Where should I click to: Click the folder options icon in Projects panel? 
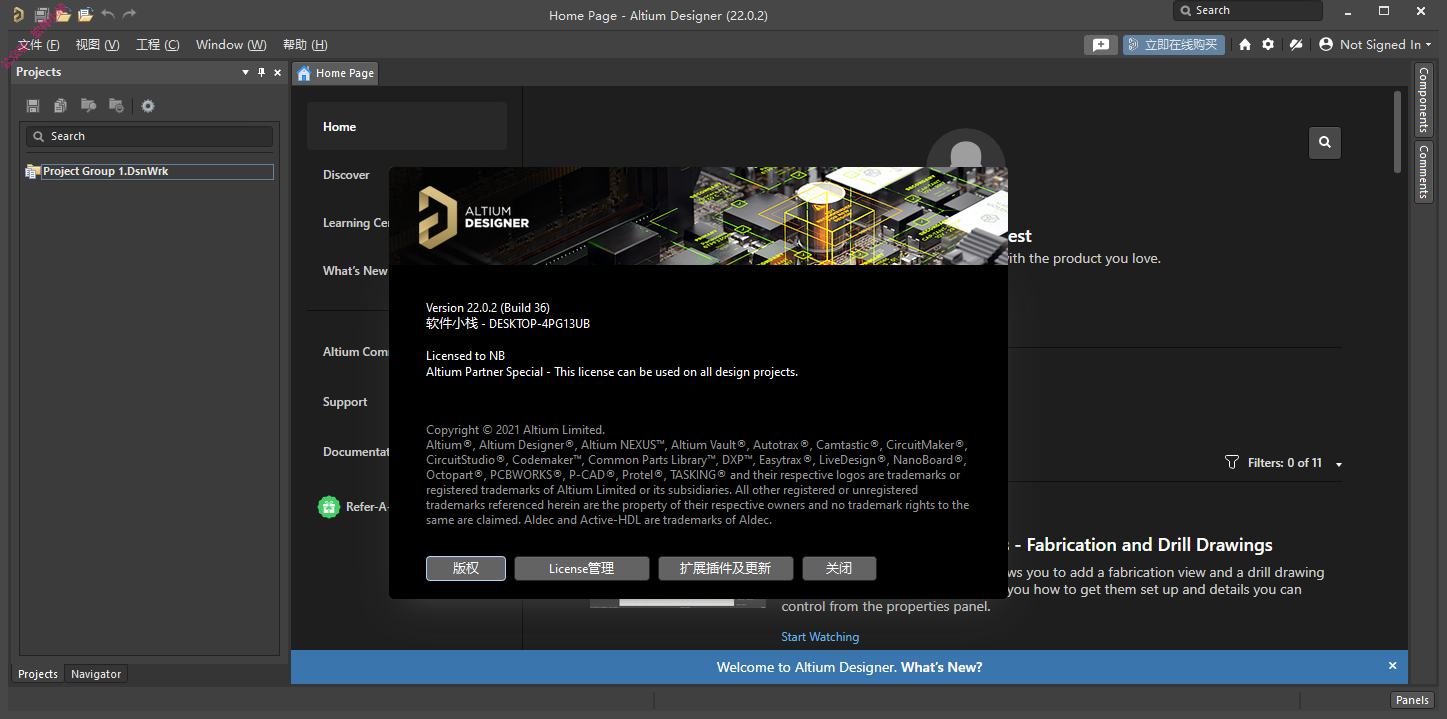click(x=116, y=106)
